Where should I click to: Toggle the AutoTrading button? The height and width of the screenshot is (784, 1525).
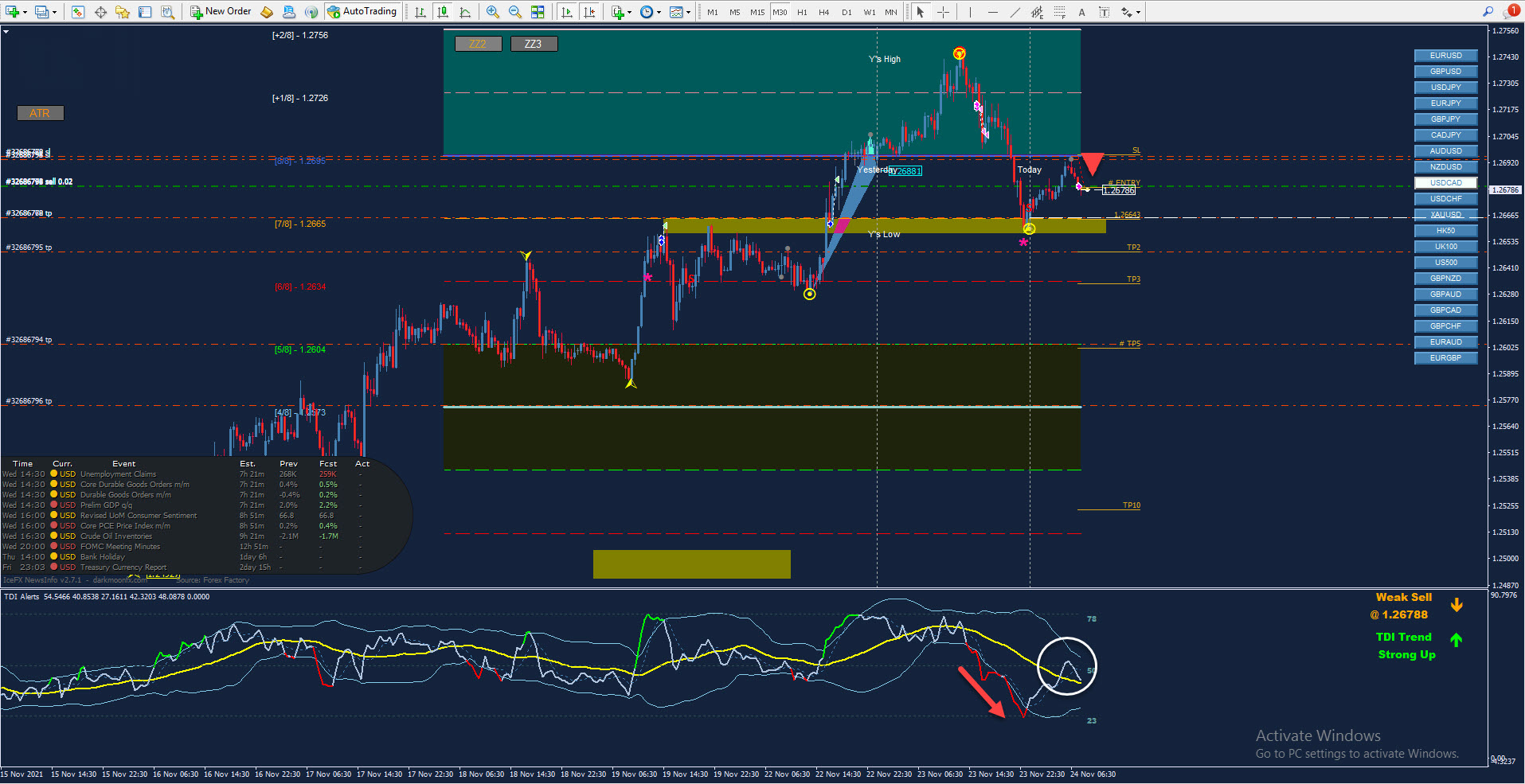tap(362, 12)
